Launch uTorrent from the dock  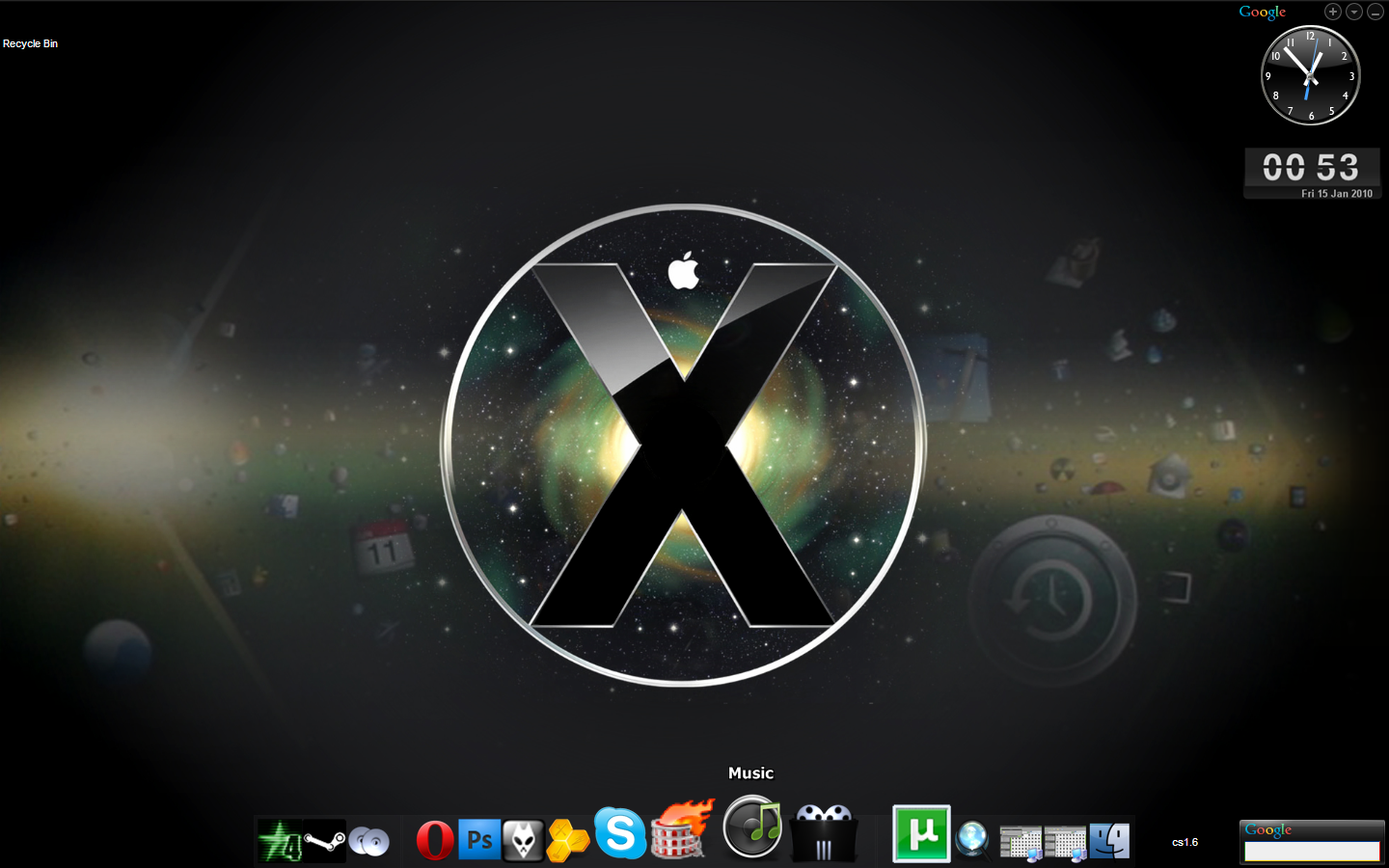(921, 833)
